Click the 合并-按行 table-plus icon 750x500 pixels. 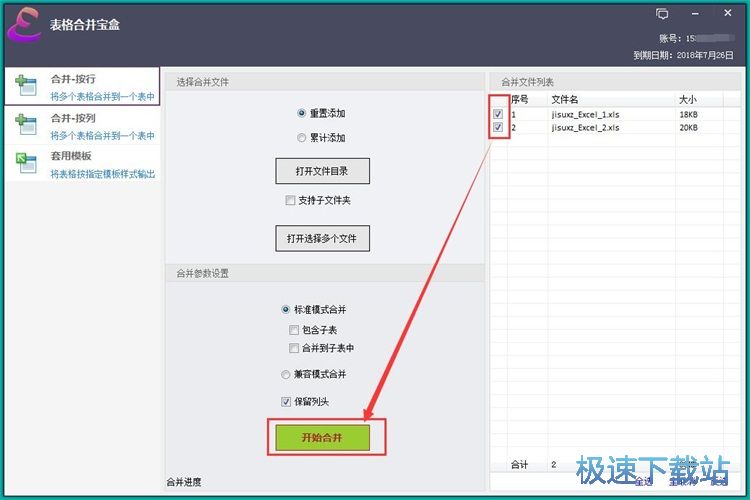pyautogui.click(x=25, y=85)
